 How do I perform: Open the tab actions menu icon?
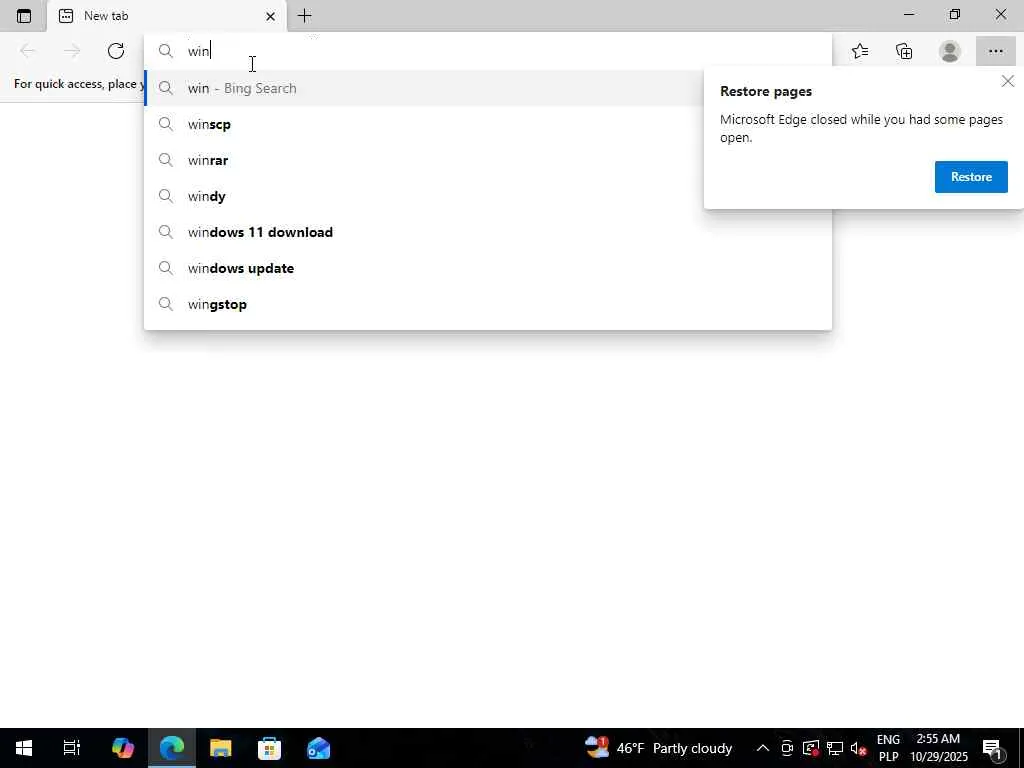pos(24,16)
